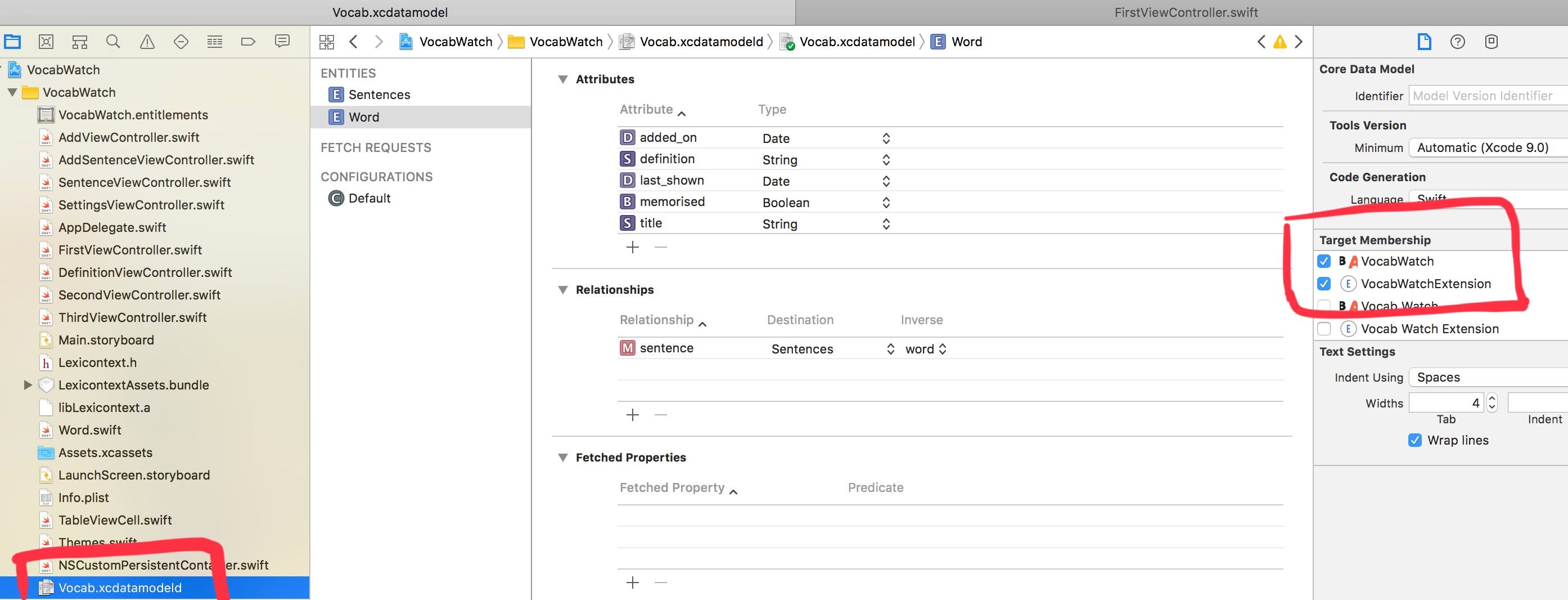Click the Model Version Identifier field

[1488, 96]
